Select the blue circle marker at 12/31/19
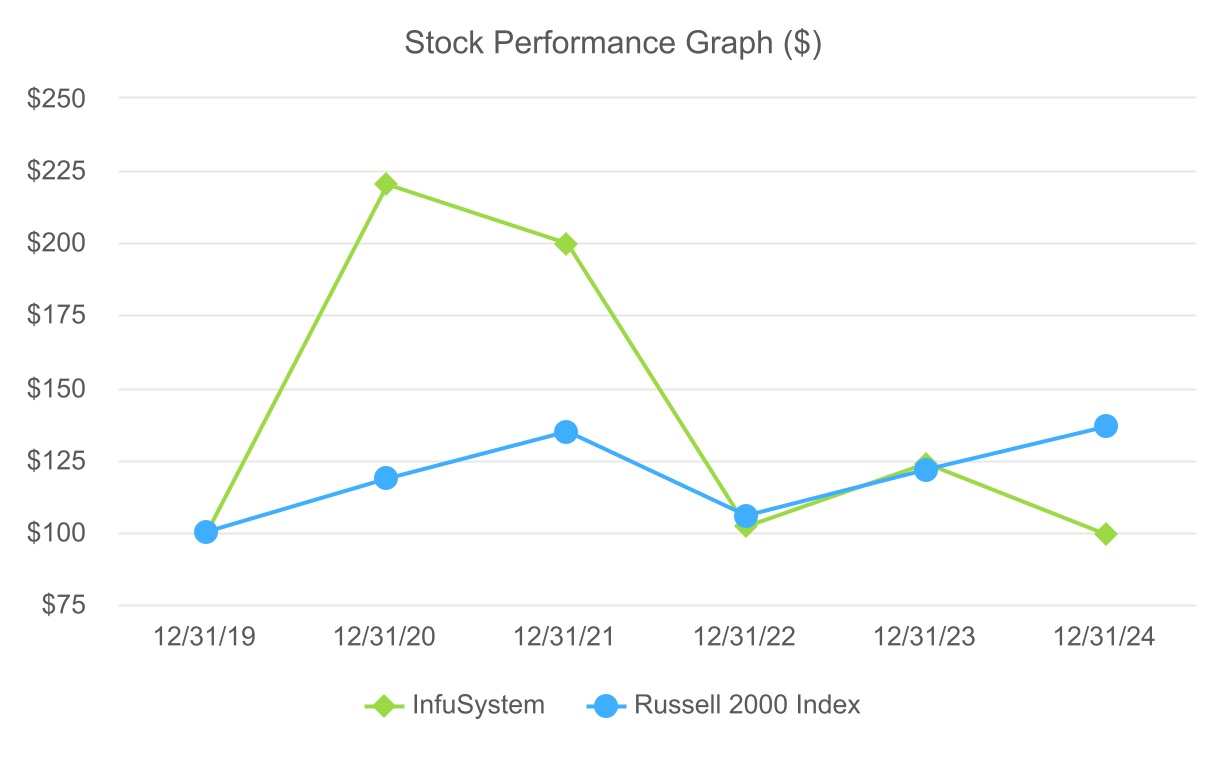This screenshot has height=760, width=1226. [206, 532]
